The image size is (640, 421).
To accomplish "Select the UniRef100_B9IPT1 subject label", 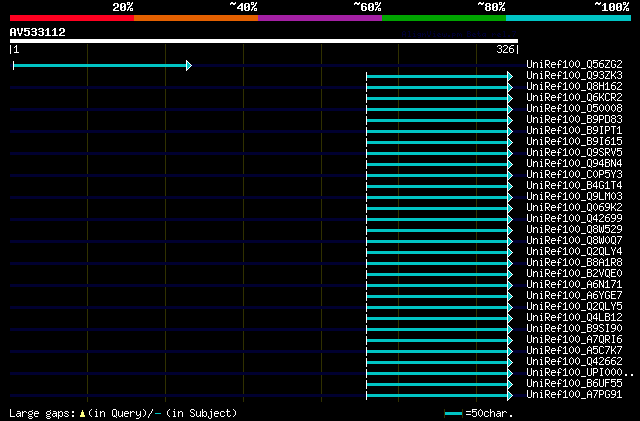I will (574, 130).
